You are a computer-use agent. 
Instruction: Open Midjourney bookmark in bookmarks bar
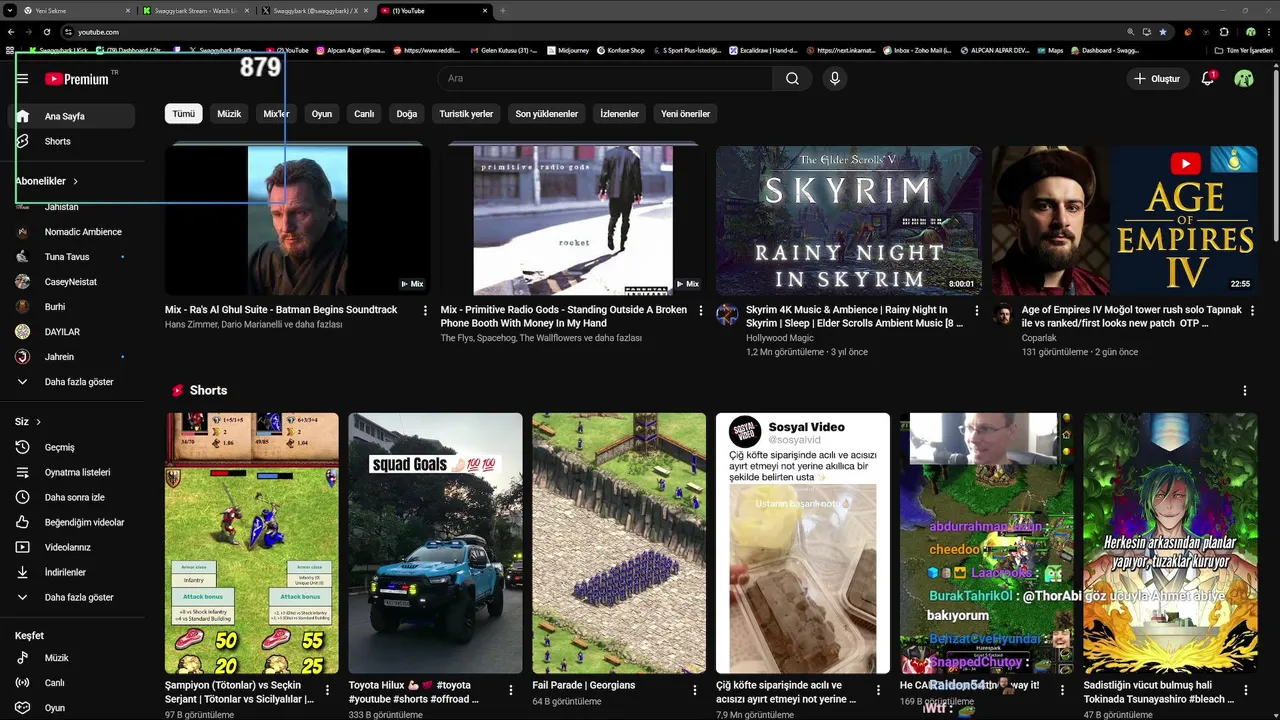click(567, 50)
